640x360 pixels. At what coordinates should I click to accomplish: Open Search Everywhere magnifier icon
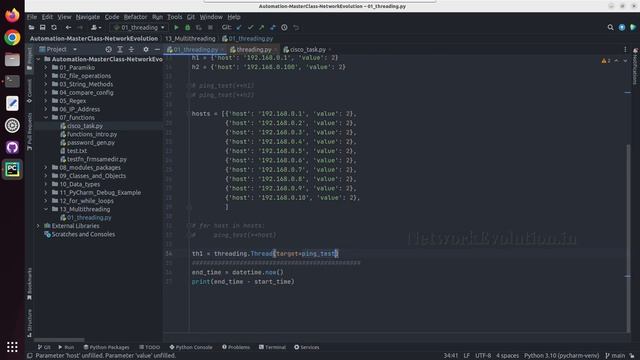pyautogui.click(x=610, y=27)
